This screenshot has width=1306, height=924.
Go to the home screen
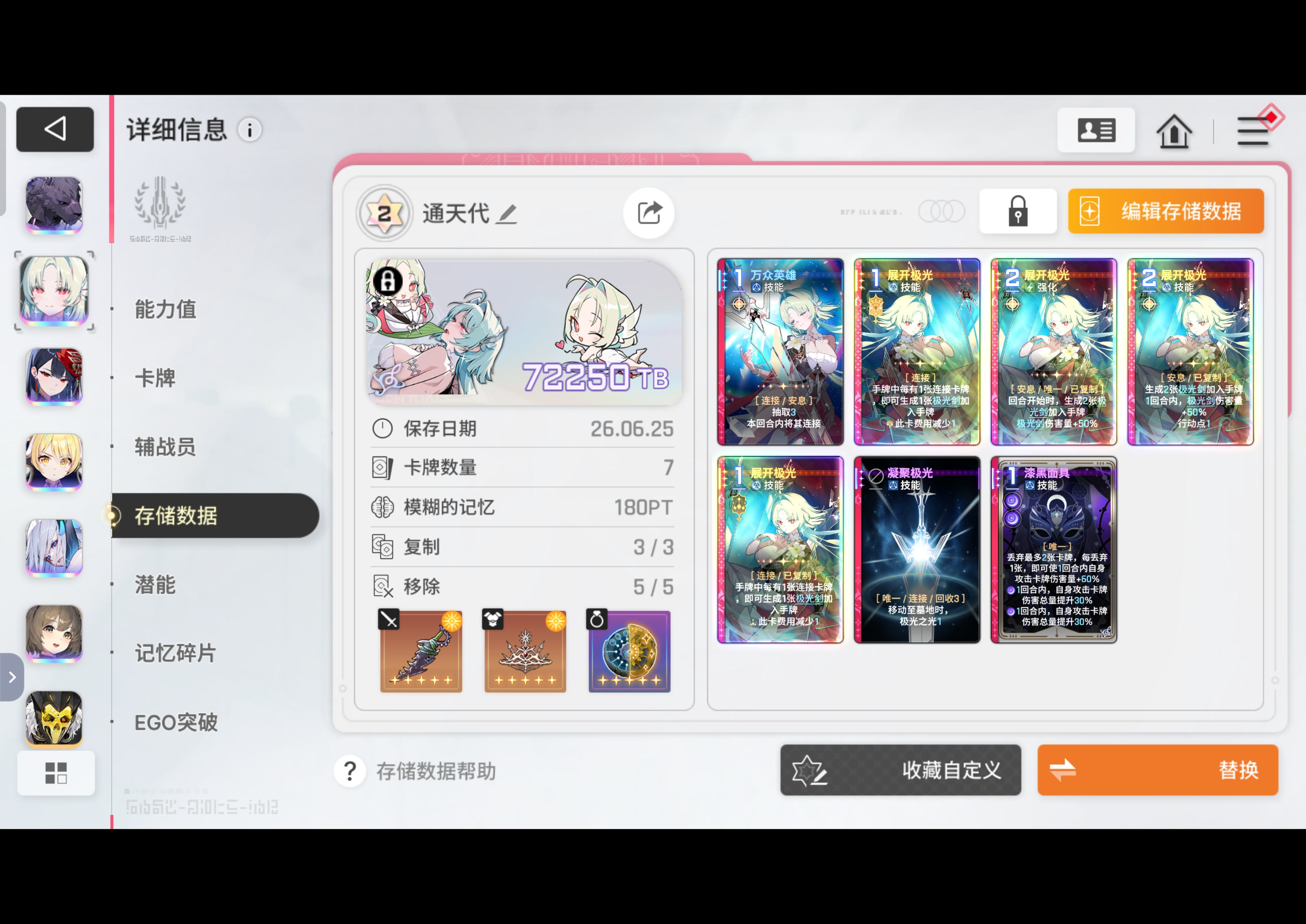pos(1174,131)
